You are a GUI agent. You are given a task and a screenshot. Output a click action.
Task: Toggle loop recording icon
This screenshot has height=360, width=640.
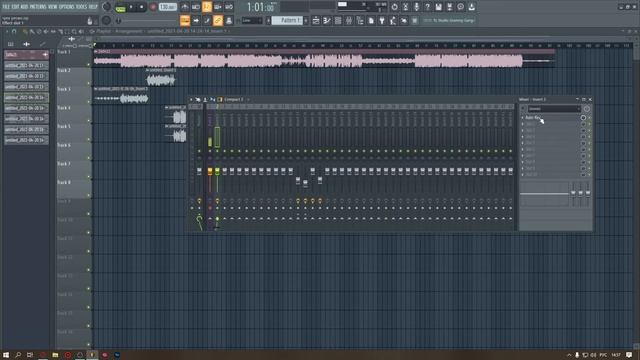point(229,7)
